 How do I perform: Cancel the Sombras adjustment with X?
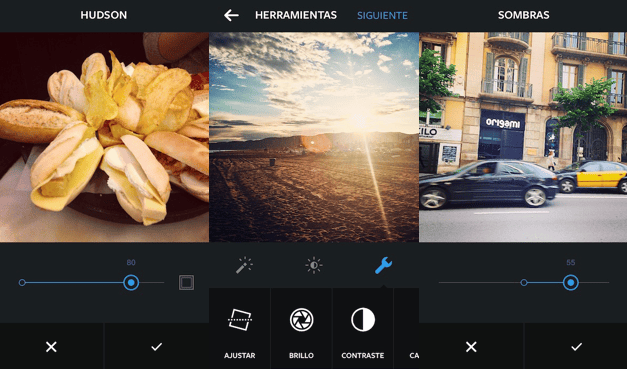(471, 347)
